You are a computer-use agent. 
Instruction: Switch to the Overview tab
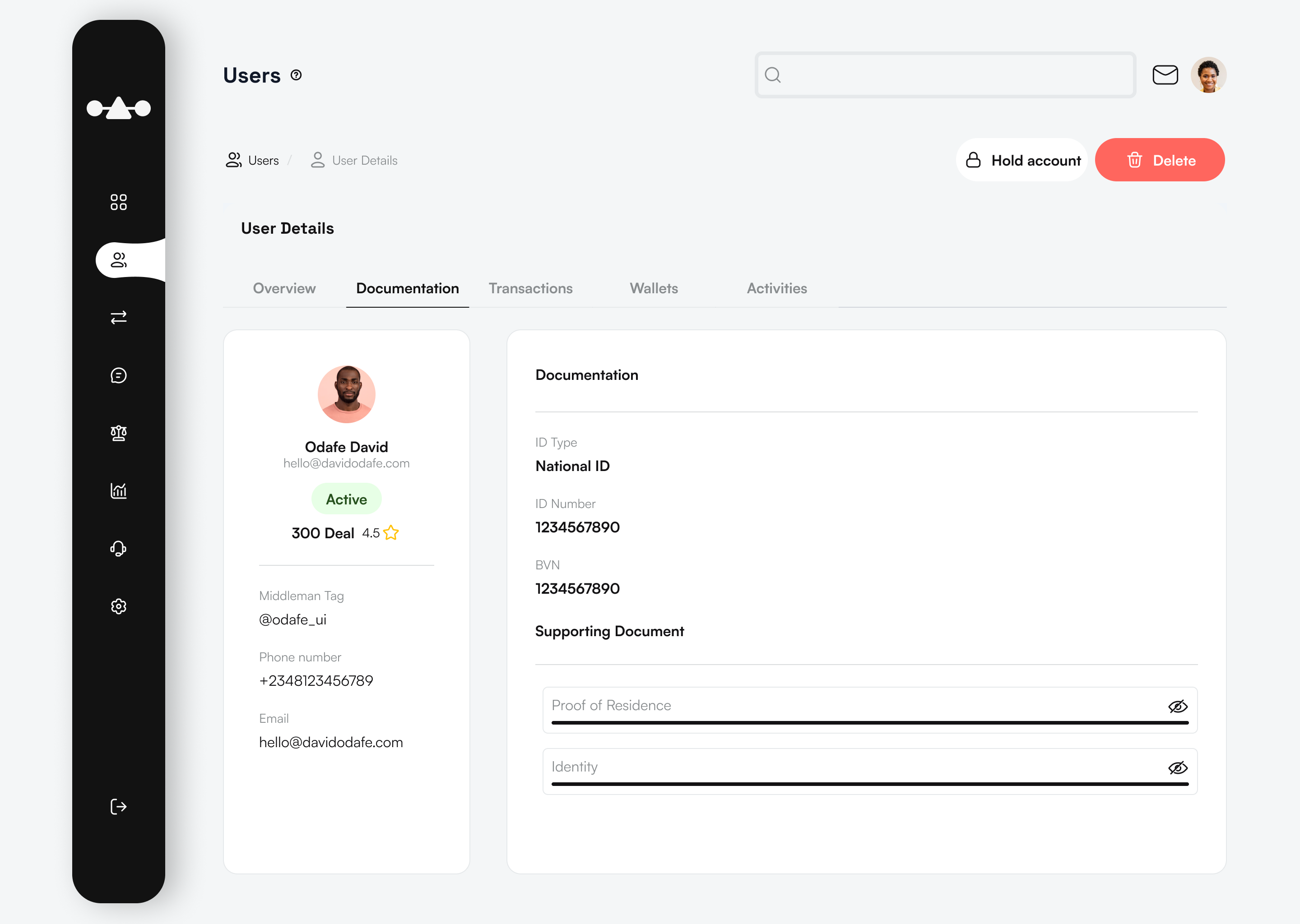click(284, 288)
